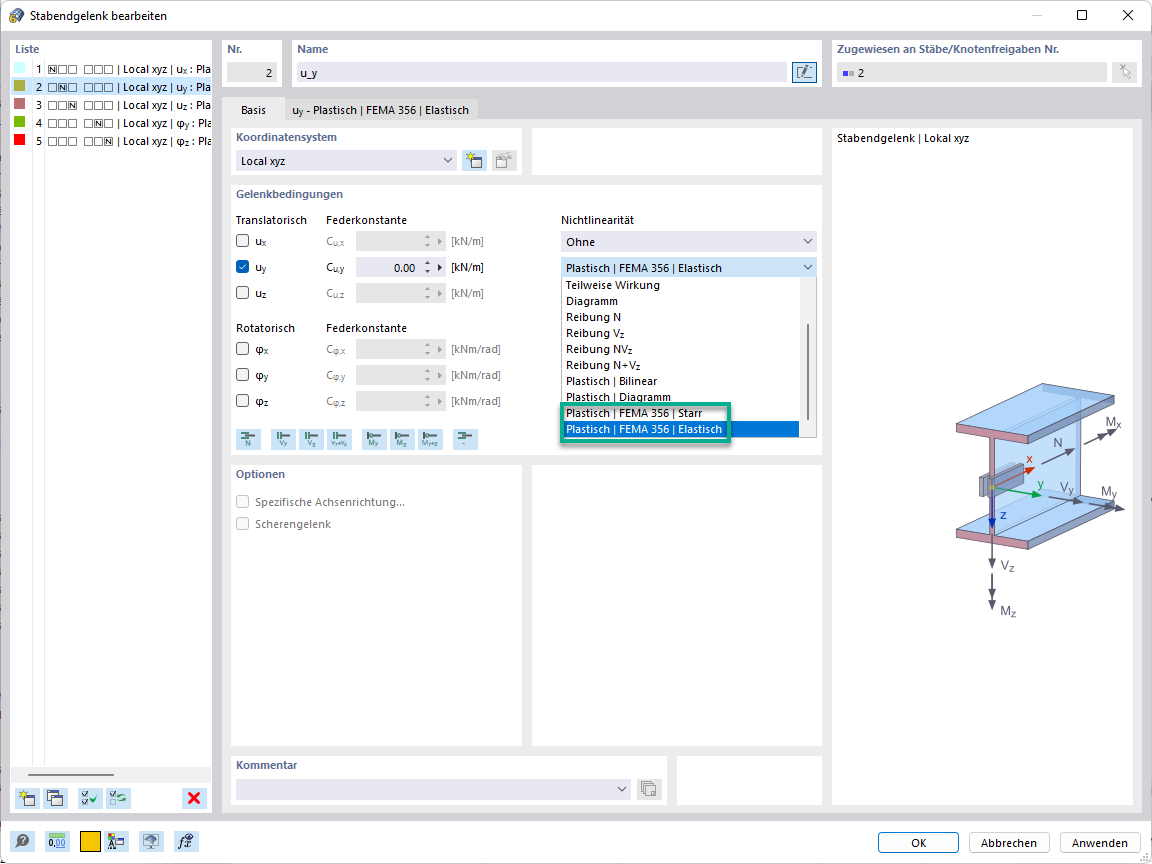Click the yellow color swatch in bottom toolbar

coord(90,842)
